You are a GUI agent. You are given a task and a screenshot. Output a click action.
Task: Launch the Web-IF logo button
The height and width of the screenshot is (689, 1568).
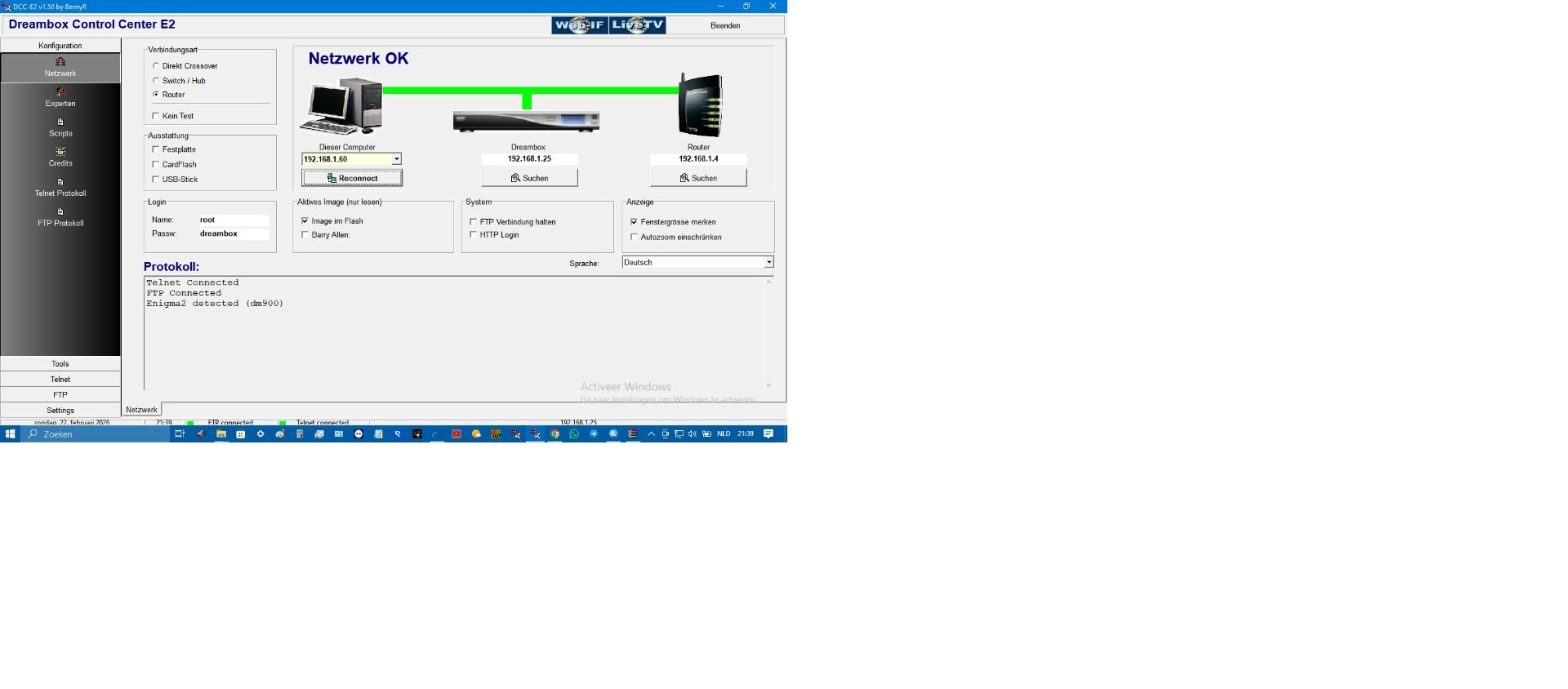[580, 25]
